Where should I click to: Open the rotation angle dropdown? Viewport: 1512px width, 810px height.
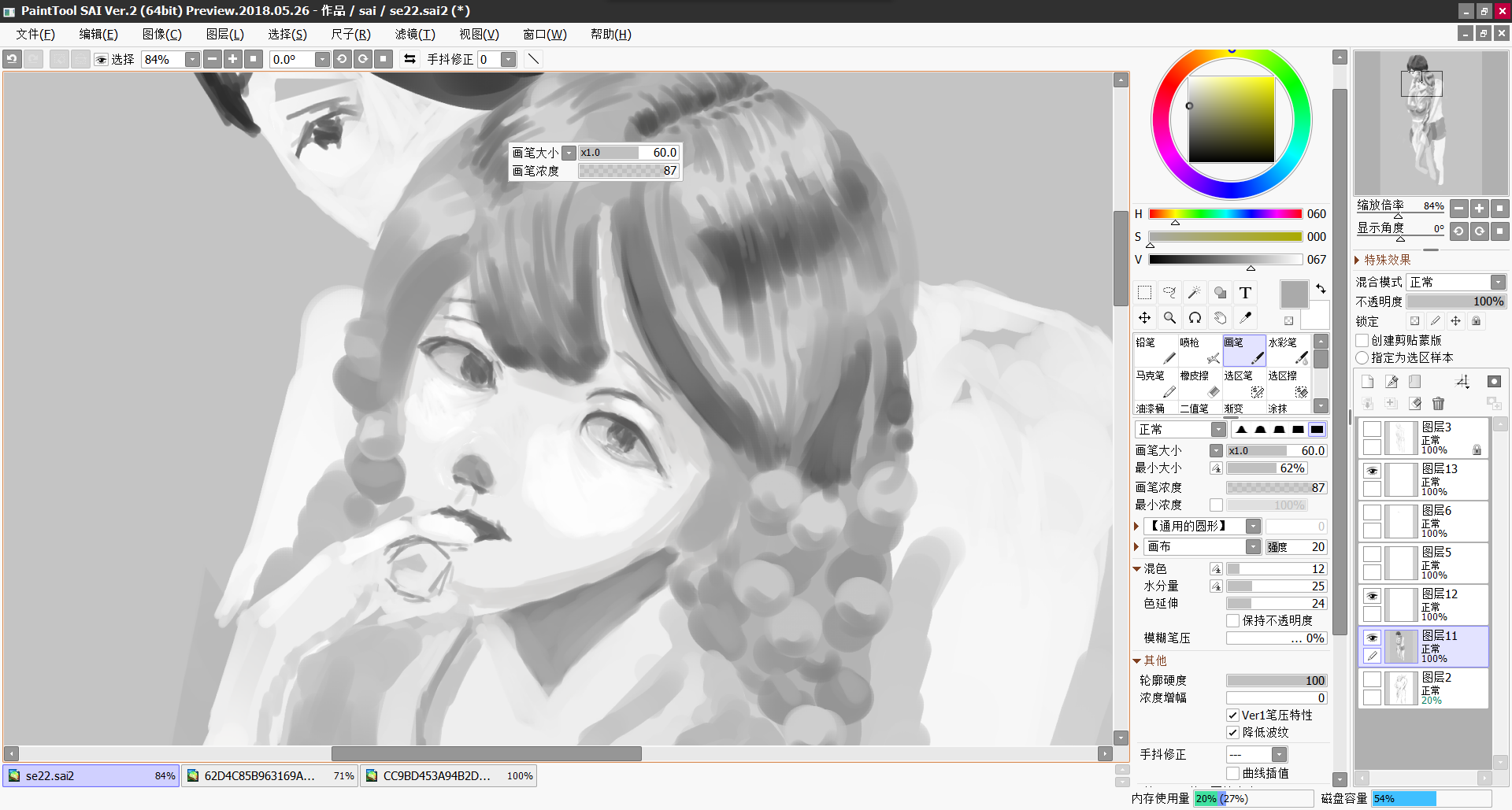coord(322,59)
